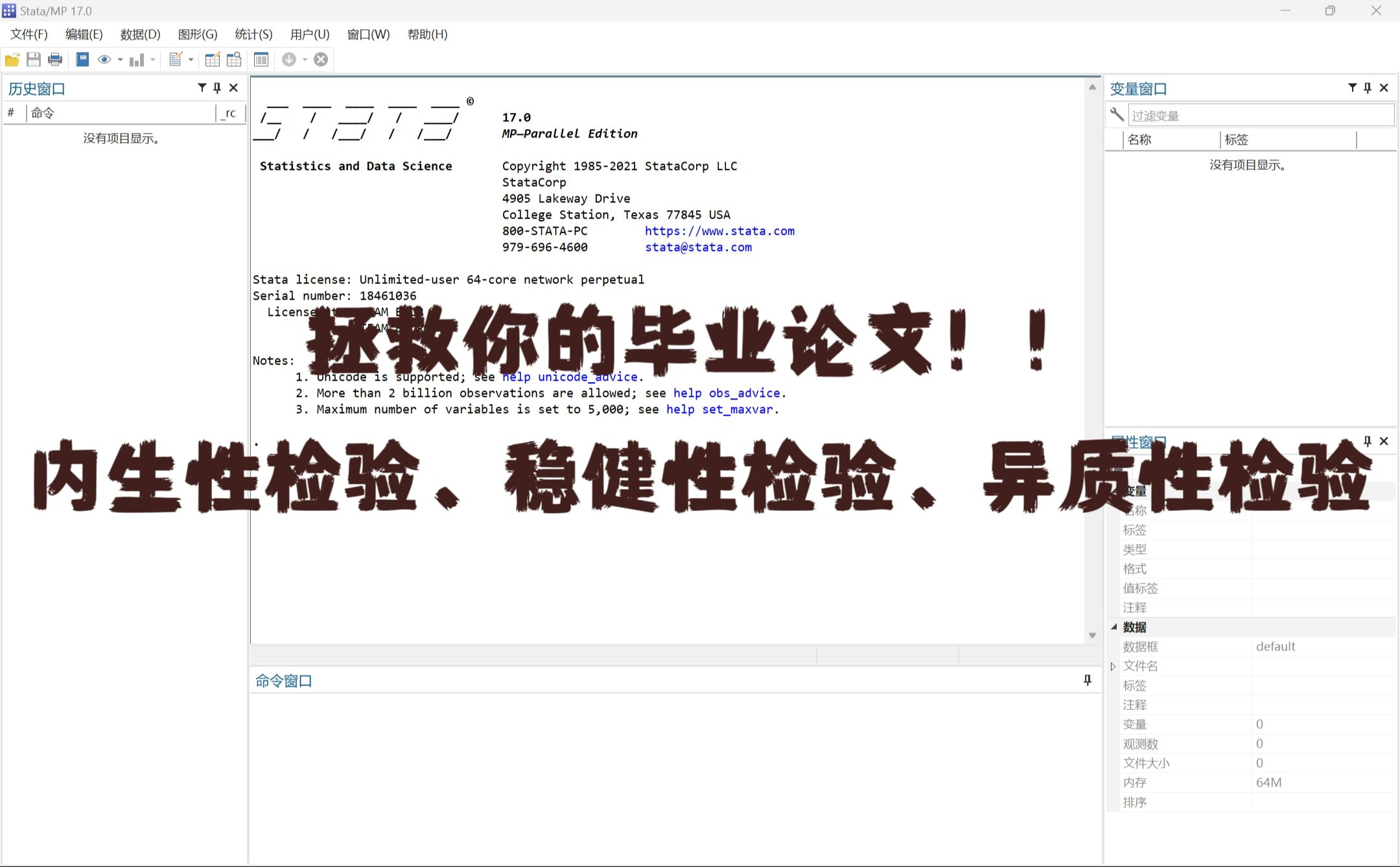Click the Print results icon
The image size is (1400, 867).
pos(55,60)
